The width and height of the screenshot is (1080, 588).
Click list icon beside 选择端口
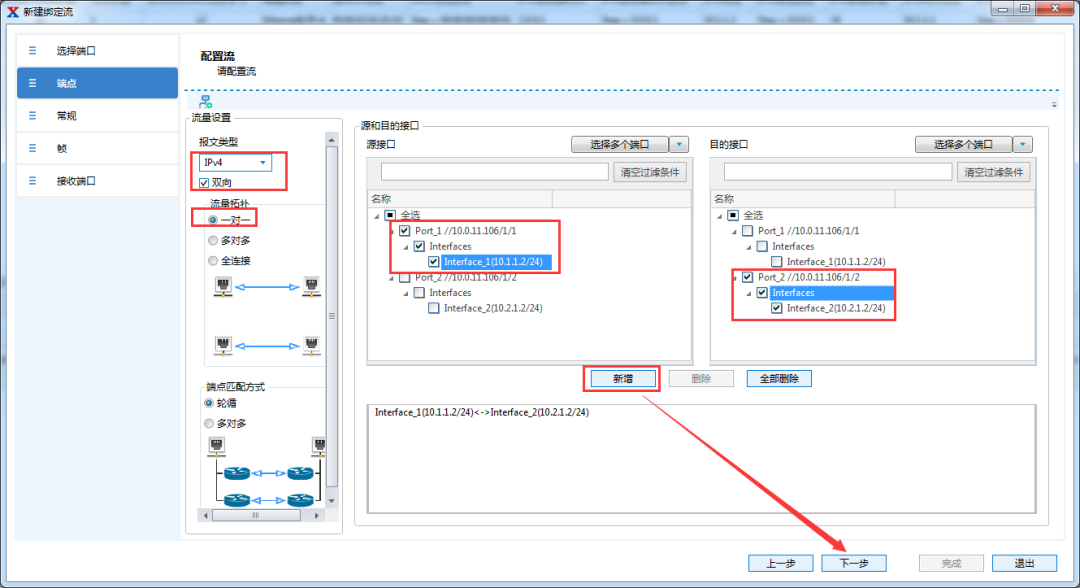pos(32,51)
